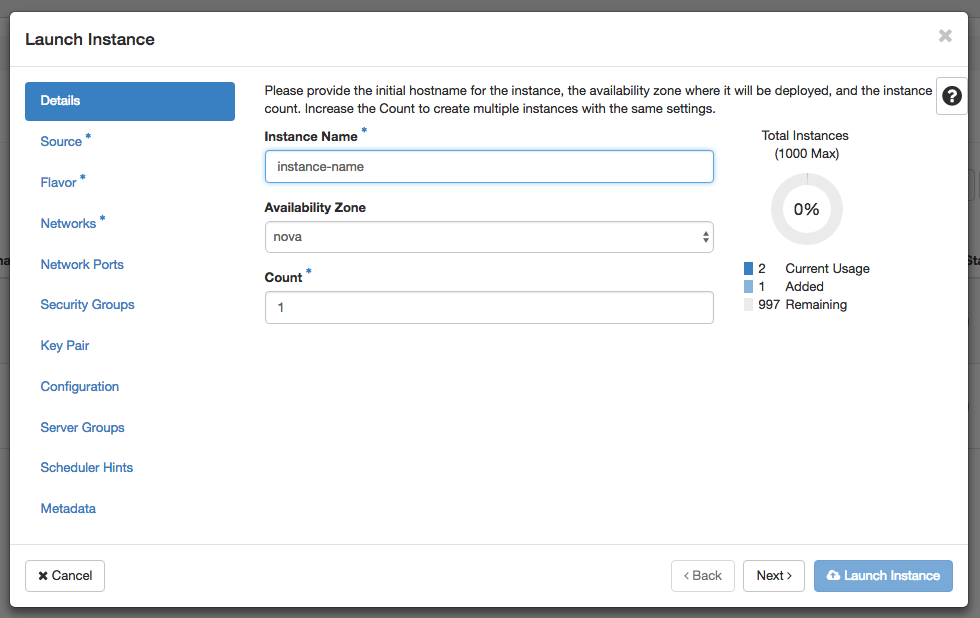
Task: Close the Launch Instance dialog
Action: 945,36
